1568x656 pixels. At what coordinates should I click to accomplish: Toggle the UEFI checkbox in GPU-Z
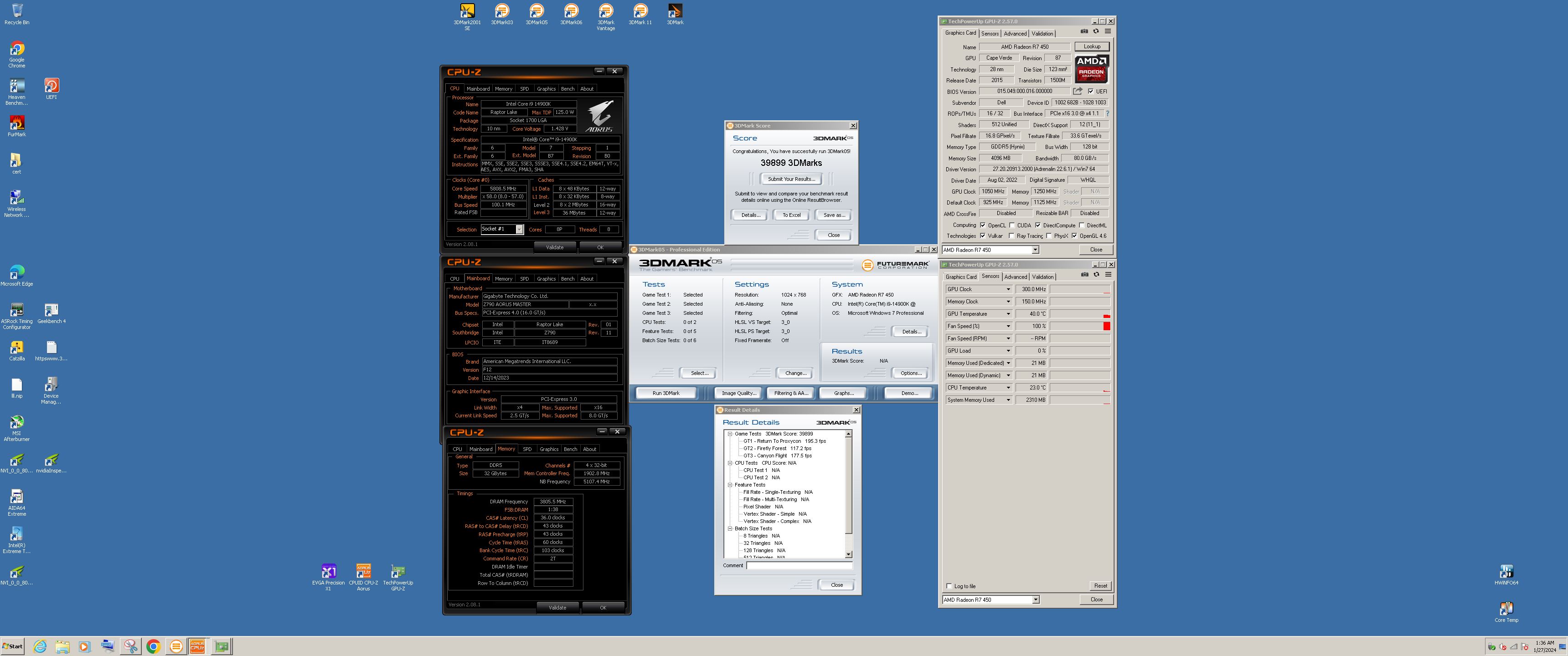pyautogui.click(x=1091, y=91)
